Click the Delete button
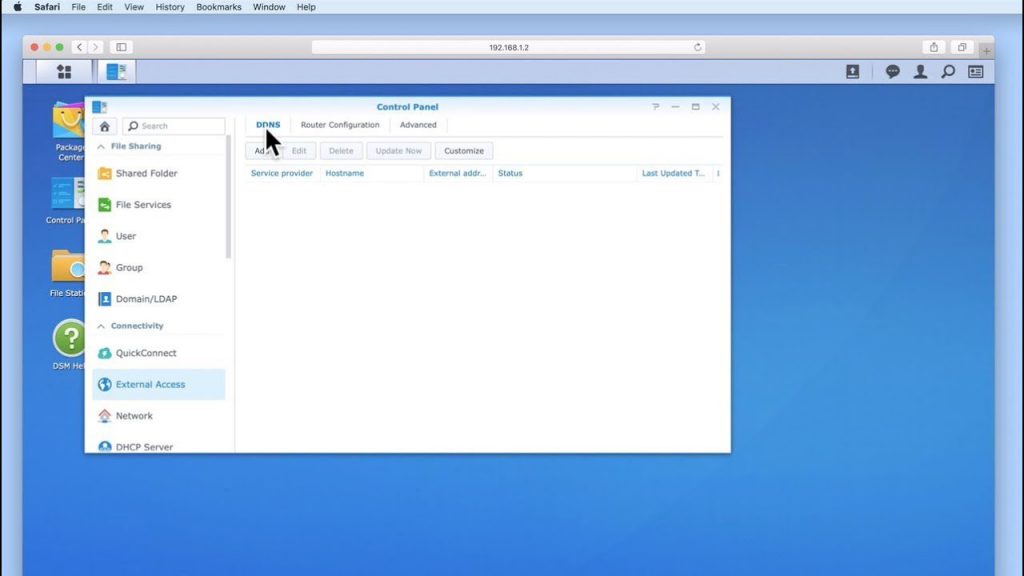This screenshot has height=576, width=1024. coord(341,151)
